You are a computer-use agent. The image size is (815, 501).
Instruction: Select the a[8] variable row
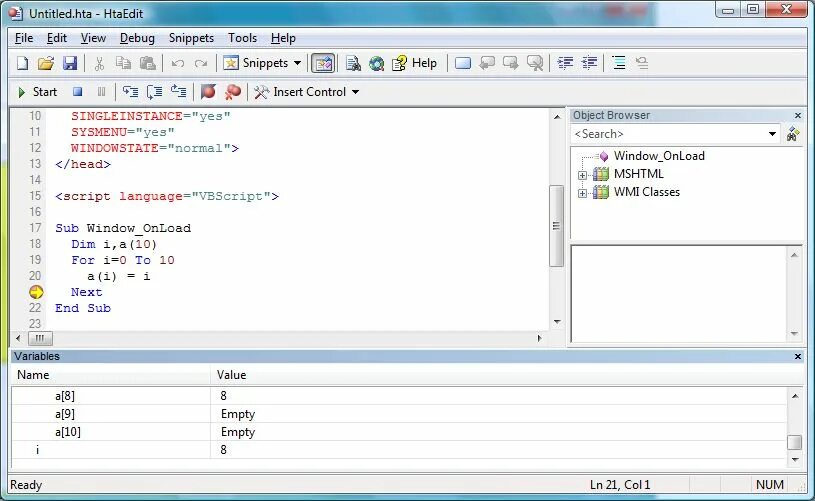click(399, 396)
